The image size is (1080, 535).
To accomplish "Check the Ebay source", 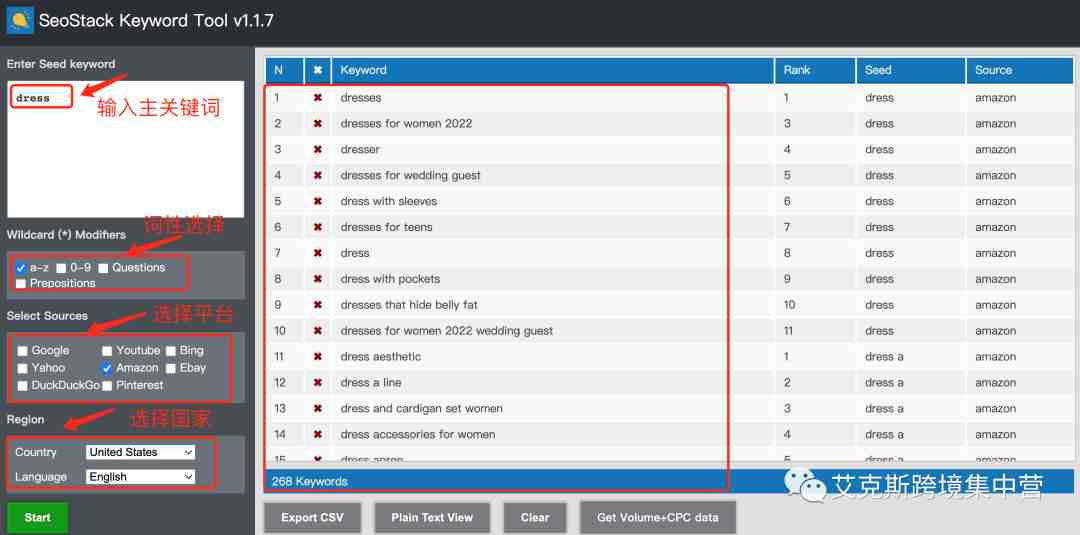I will coord(171,368).
